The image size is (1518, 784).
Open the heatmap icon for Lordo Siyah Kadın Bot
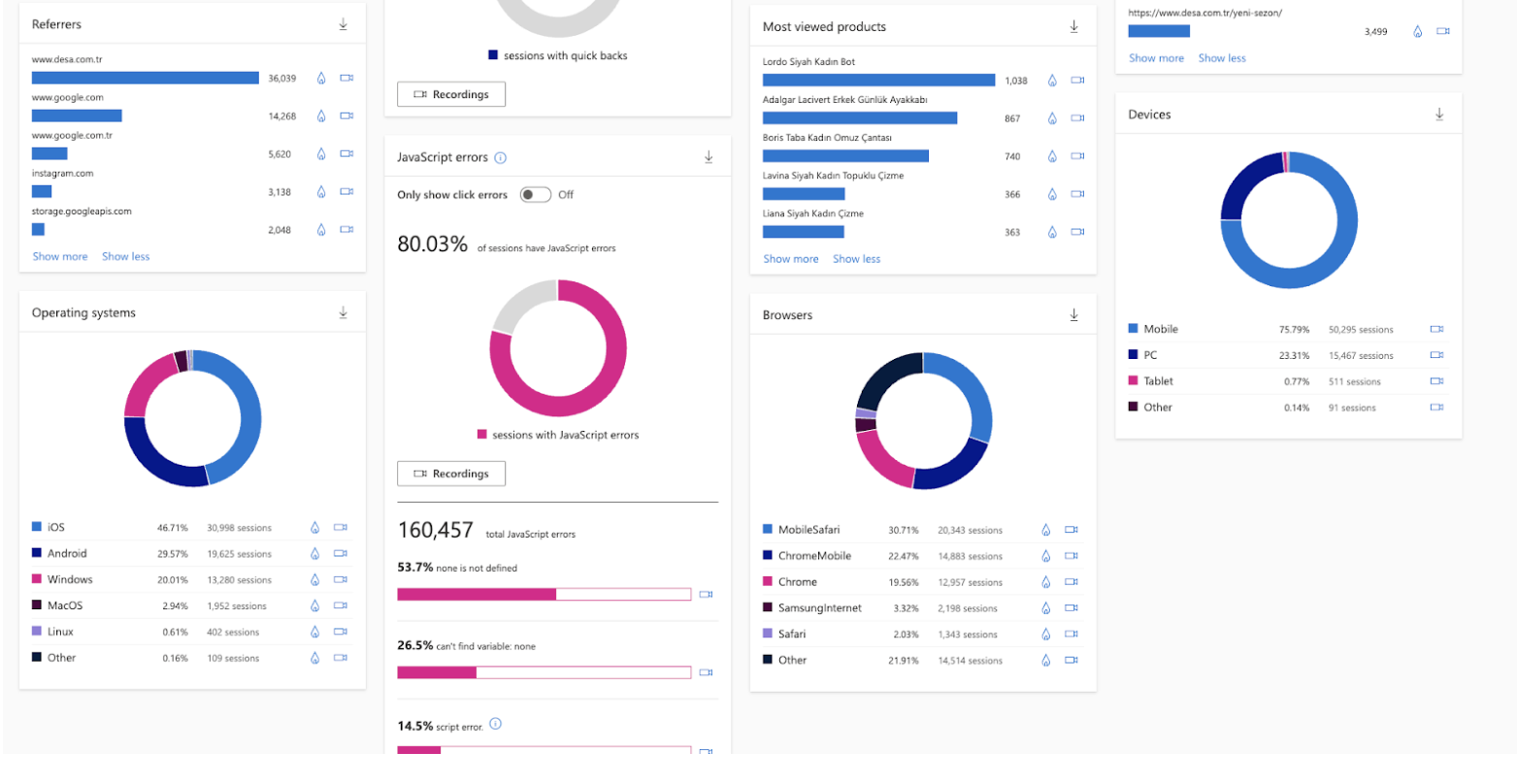[1053, 81]
